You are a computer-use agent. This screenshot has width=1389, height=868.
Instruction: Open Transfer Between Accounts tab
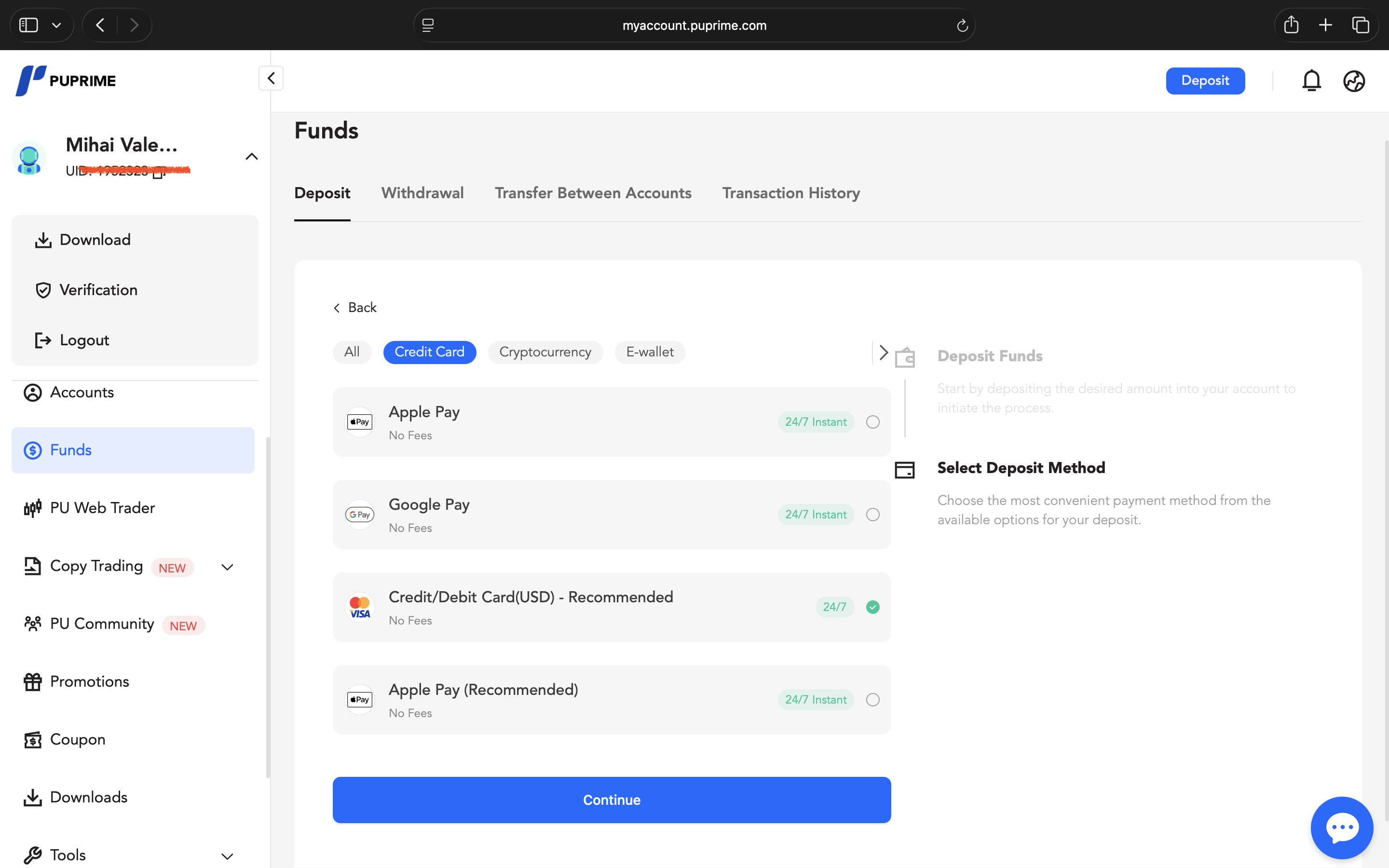pyautogui.click(x=593, y=193)
